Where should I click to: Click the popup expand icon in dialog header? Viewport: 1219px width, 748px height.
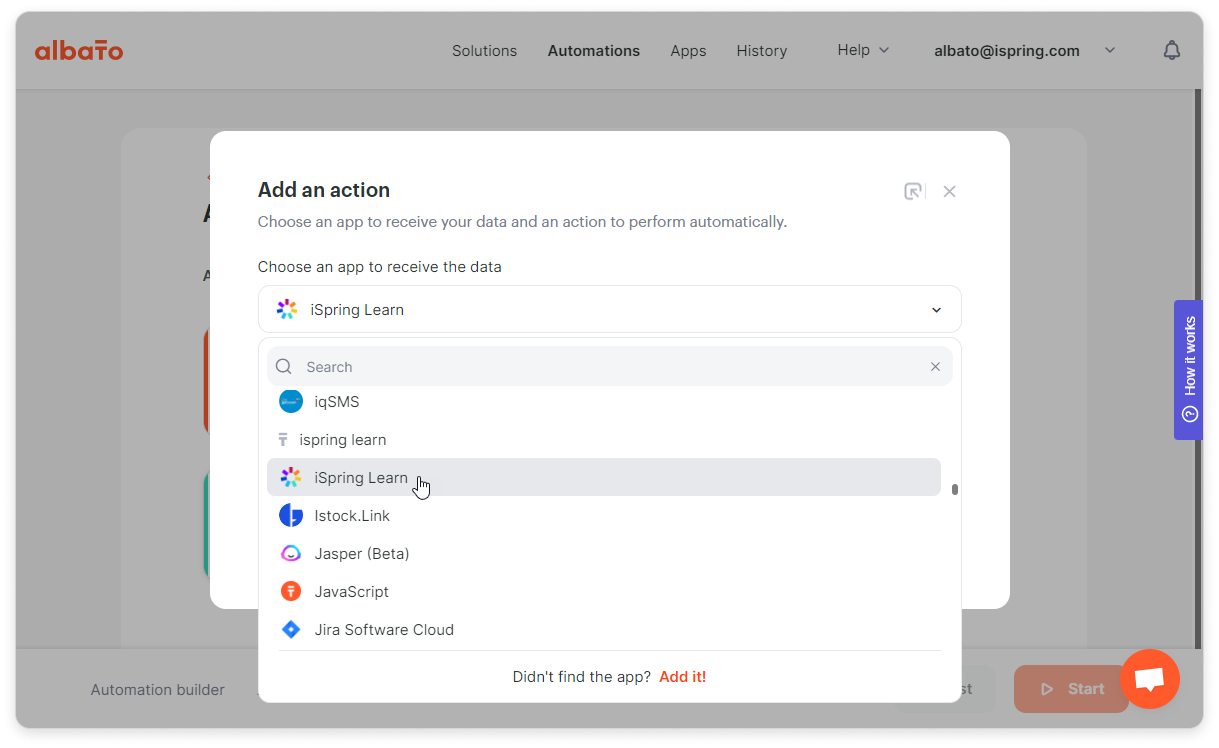[x=912, y=191]
